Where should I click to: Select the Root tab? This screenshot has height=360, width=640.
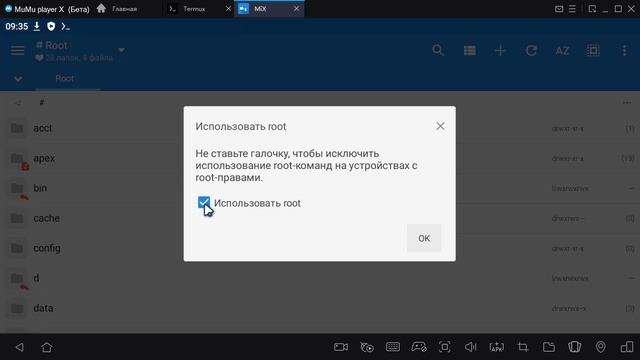[64, 78]
